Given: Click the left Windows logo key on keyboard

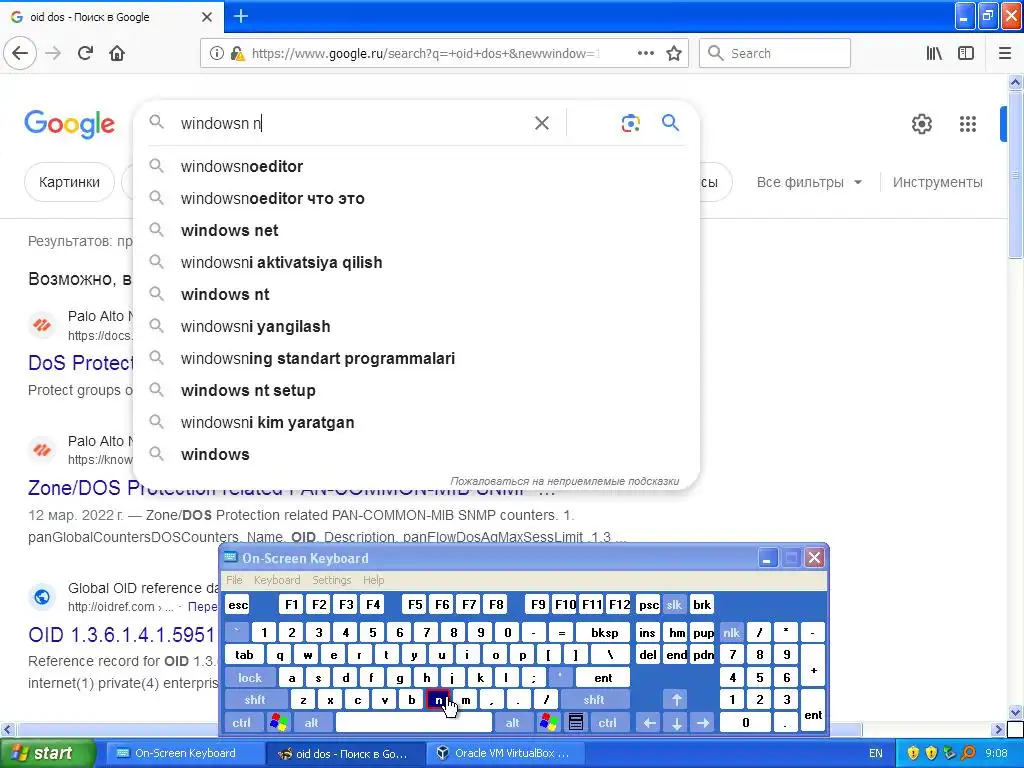Looking at the screenshot, I should [278, 722].
